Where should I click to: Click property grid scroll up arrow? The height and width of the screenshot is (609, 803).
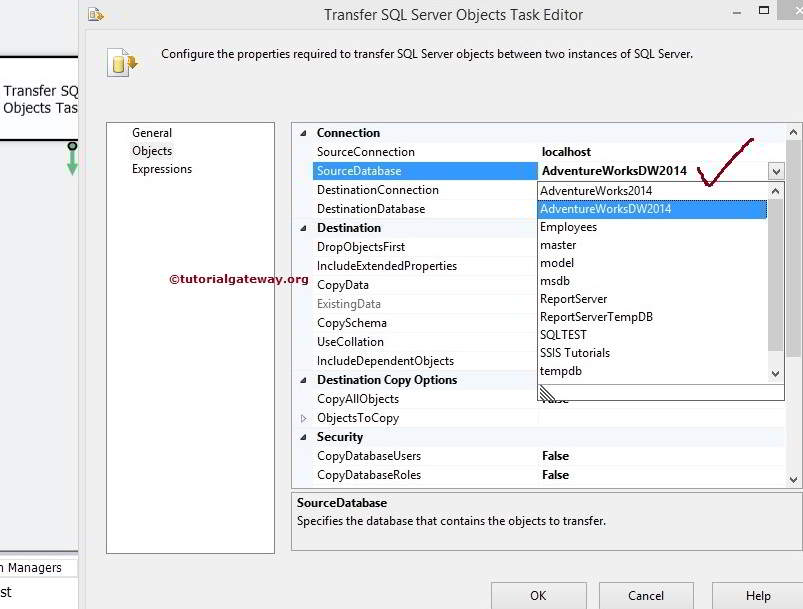coord(793,132)
